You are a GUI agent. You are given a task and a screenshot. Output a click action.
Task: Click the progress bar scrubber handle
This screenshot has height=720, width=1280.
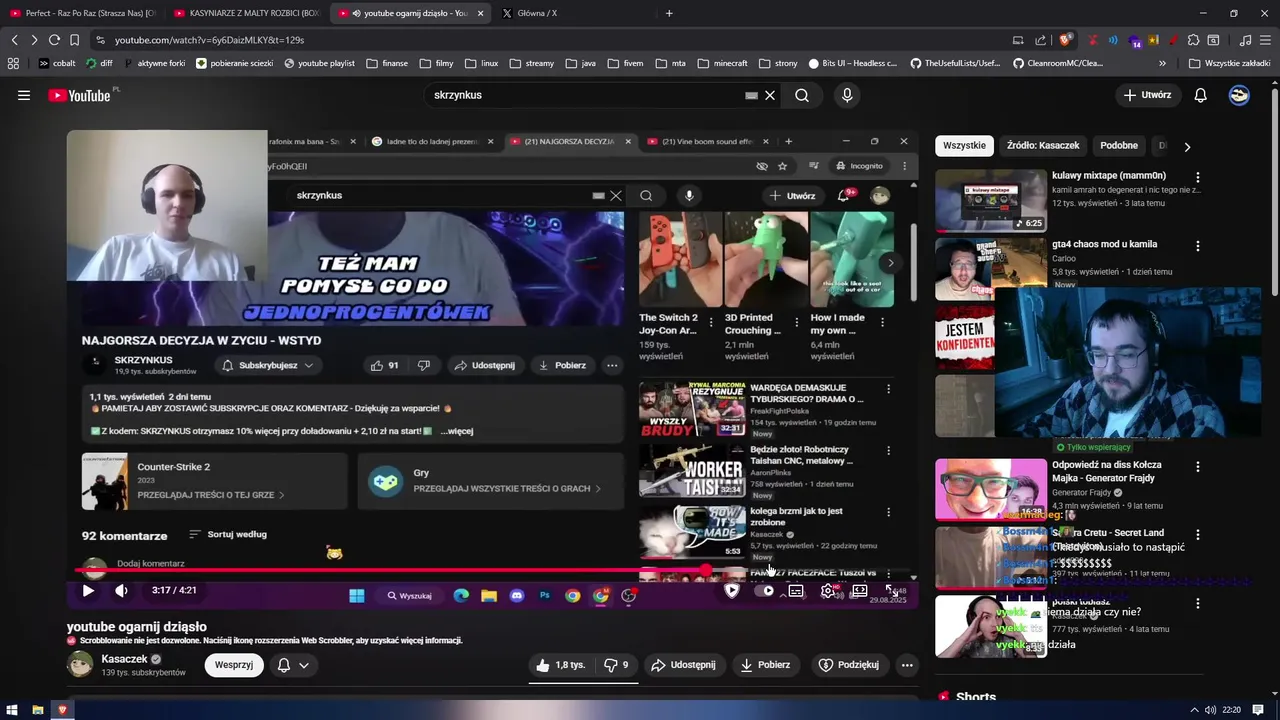pyautogui.click(x=706, y=570)
